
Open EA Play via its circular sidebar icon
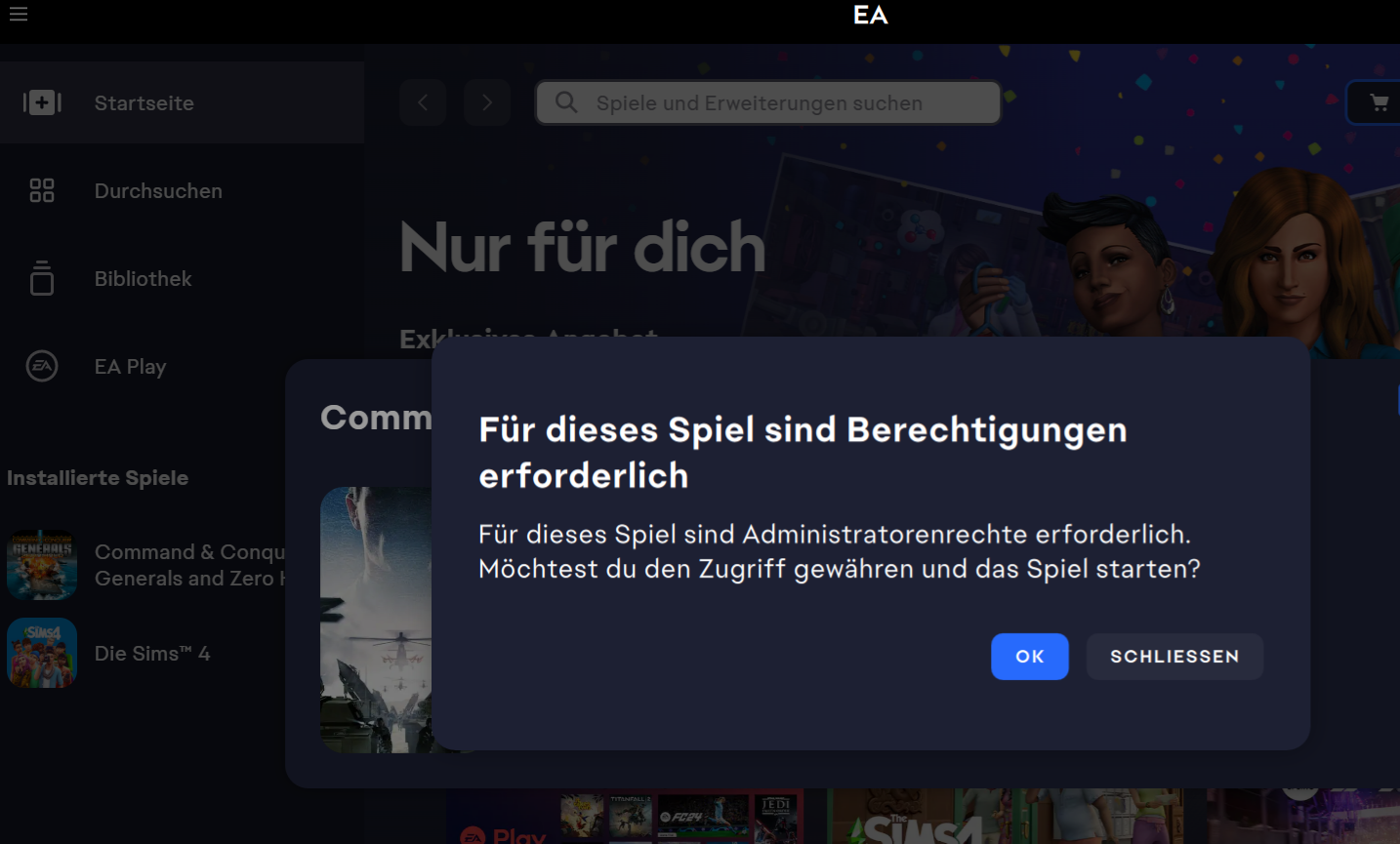pos(42,366)
